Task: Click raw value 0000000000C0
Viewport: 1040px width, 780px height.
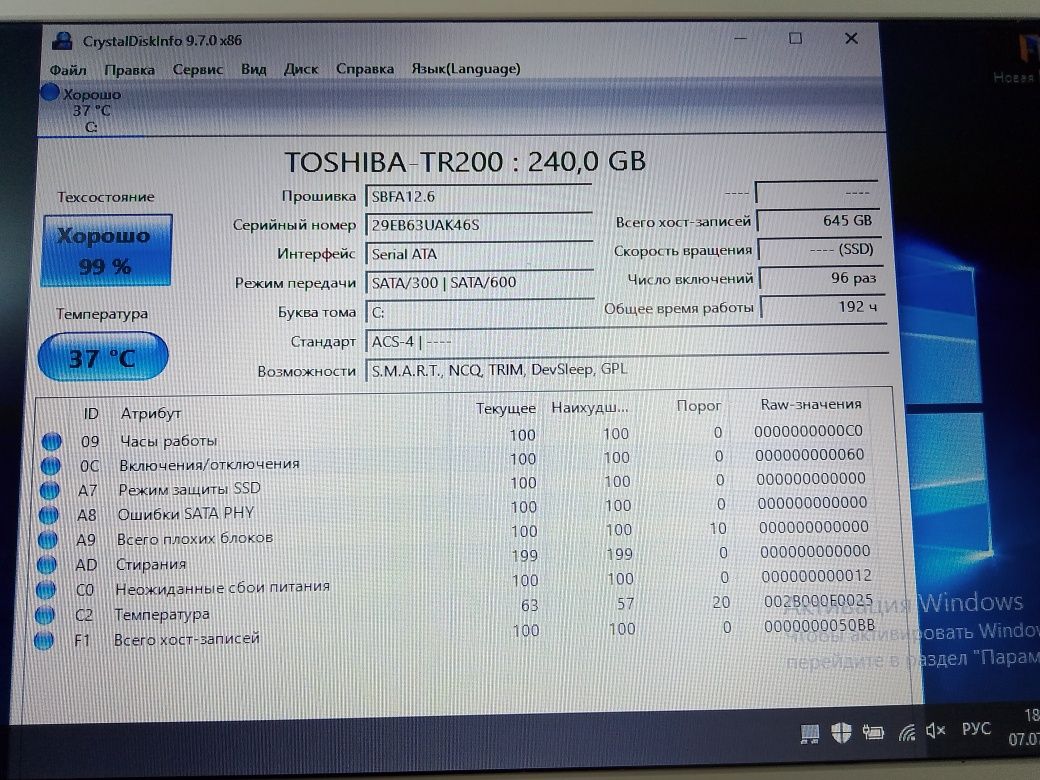Action: 809,431
